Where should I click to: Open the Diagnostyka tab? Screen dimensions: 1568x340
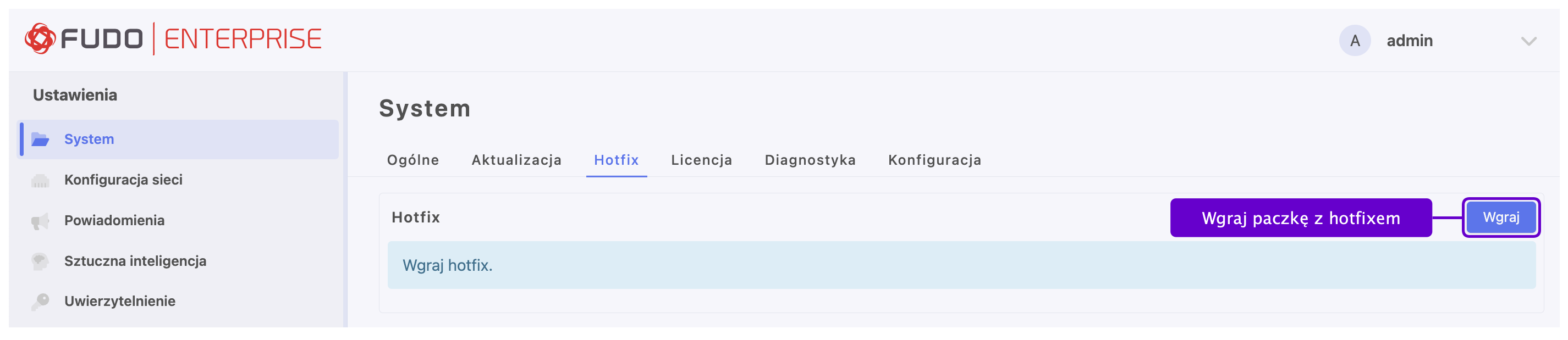(810, 160)
